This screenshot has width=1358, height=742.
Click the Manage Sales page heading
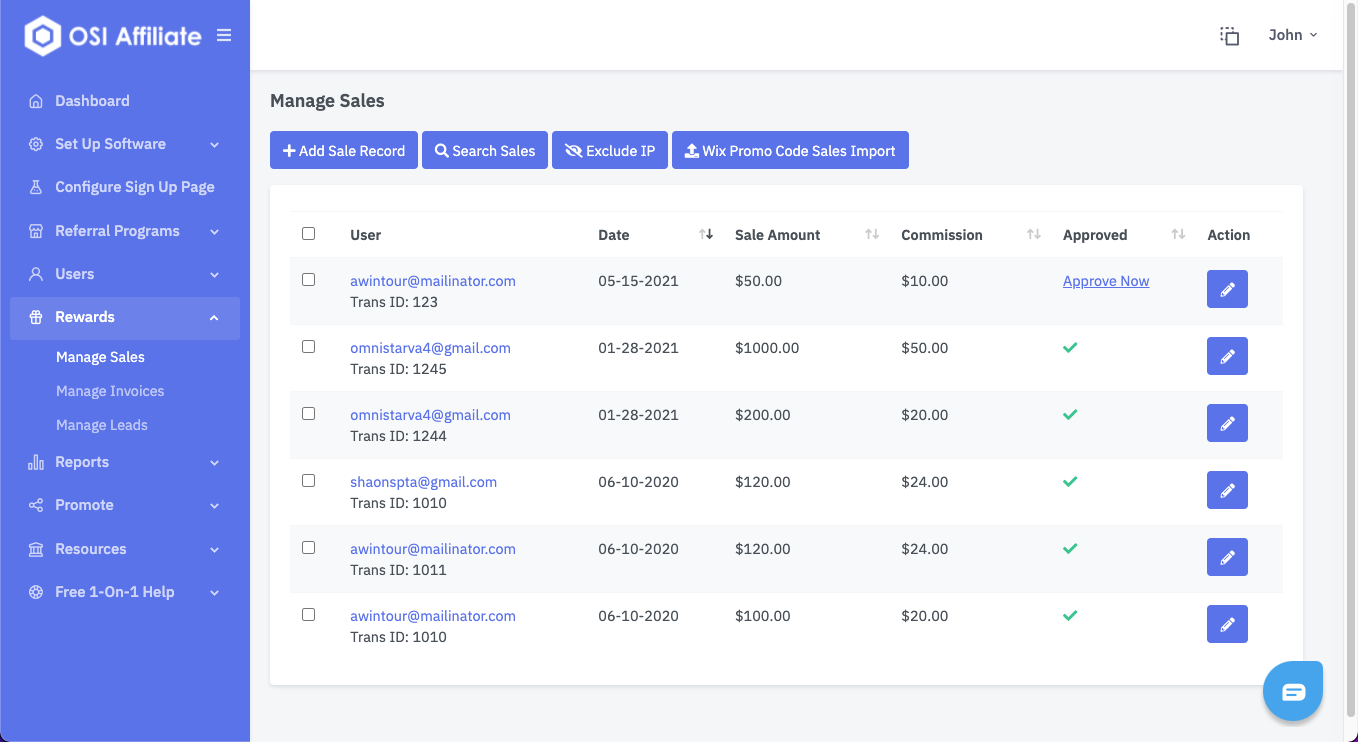coord(327,100)
